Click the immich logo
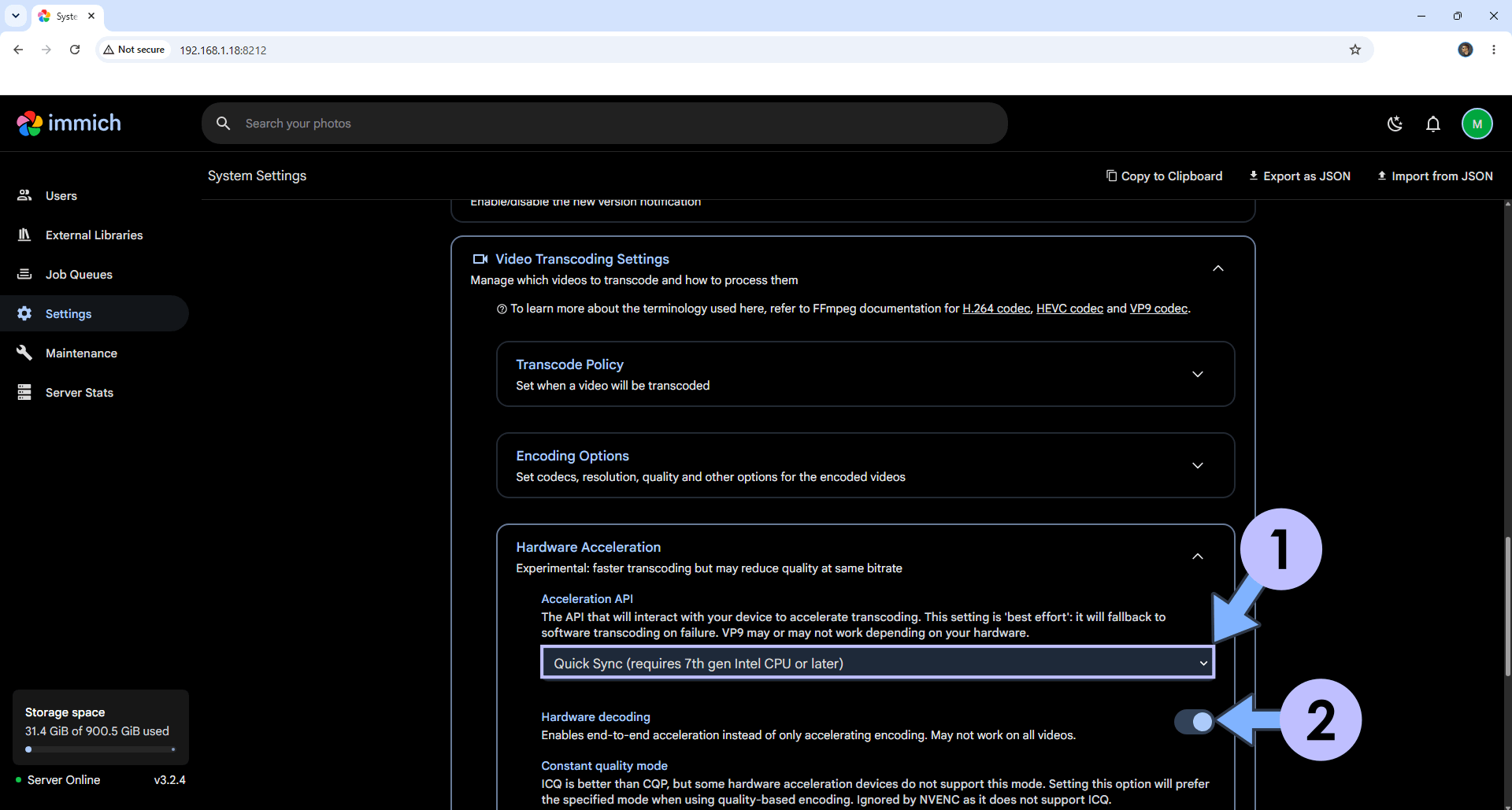The width and height of the screenshot is (1512, 810). click(x=69, y=124)
